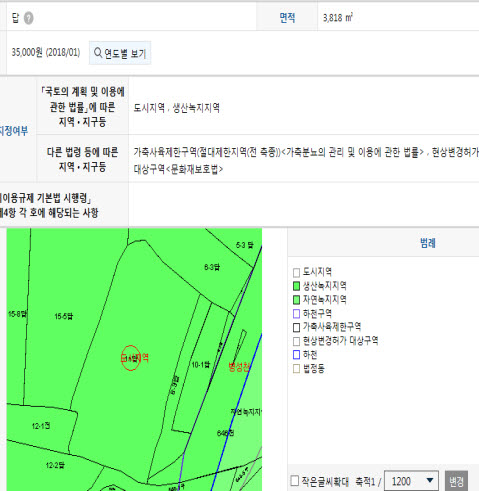Select parcel 10-1답 on the map
Viewport: 479px width, 491px height.
coord(201,365)
